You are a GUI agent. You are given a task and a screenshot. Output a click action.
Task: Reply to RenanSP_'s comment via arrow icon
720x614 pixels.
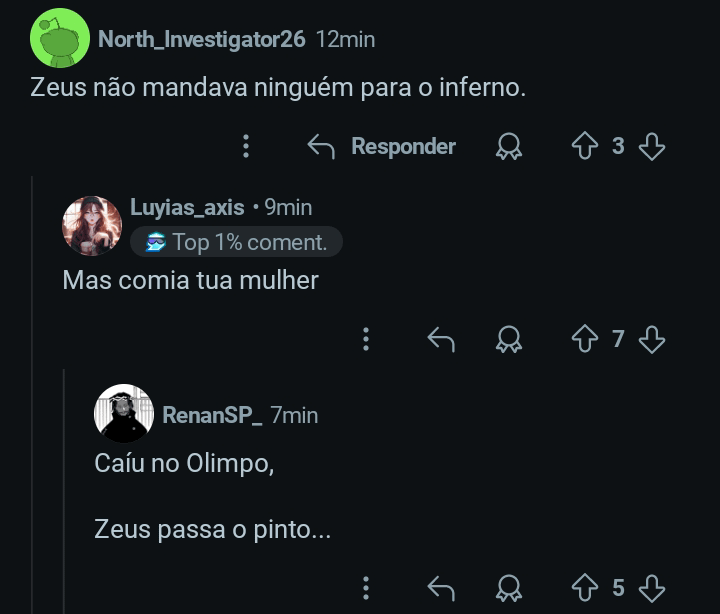click(441, 588)
